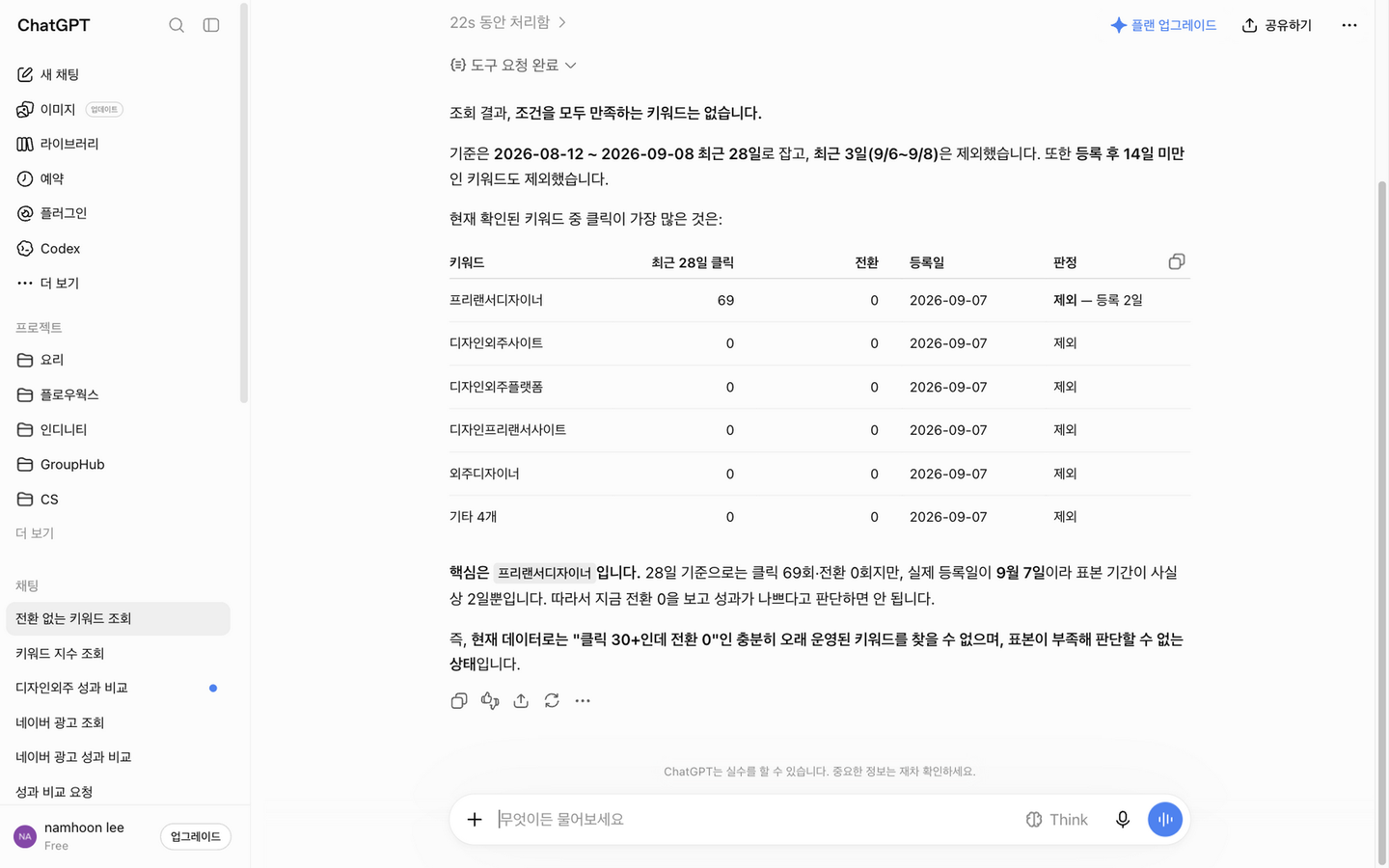This screenshot has width=1389, height=868.
Task: Expand the 22s 동안 처리함 thinking summary
Action: pos(508,22)
